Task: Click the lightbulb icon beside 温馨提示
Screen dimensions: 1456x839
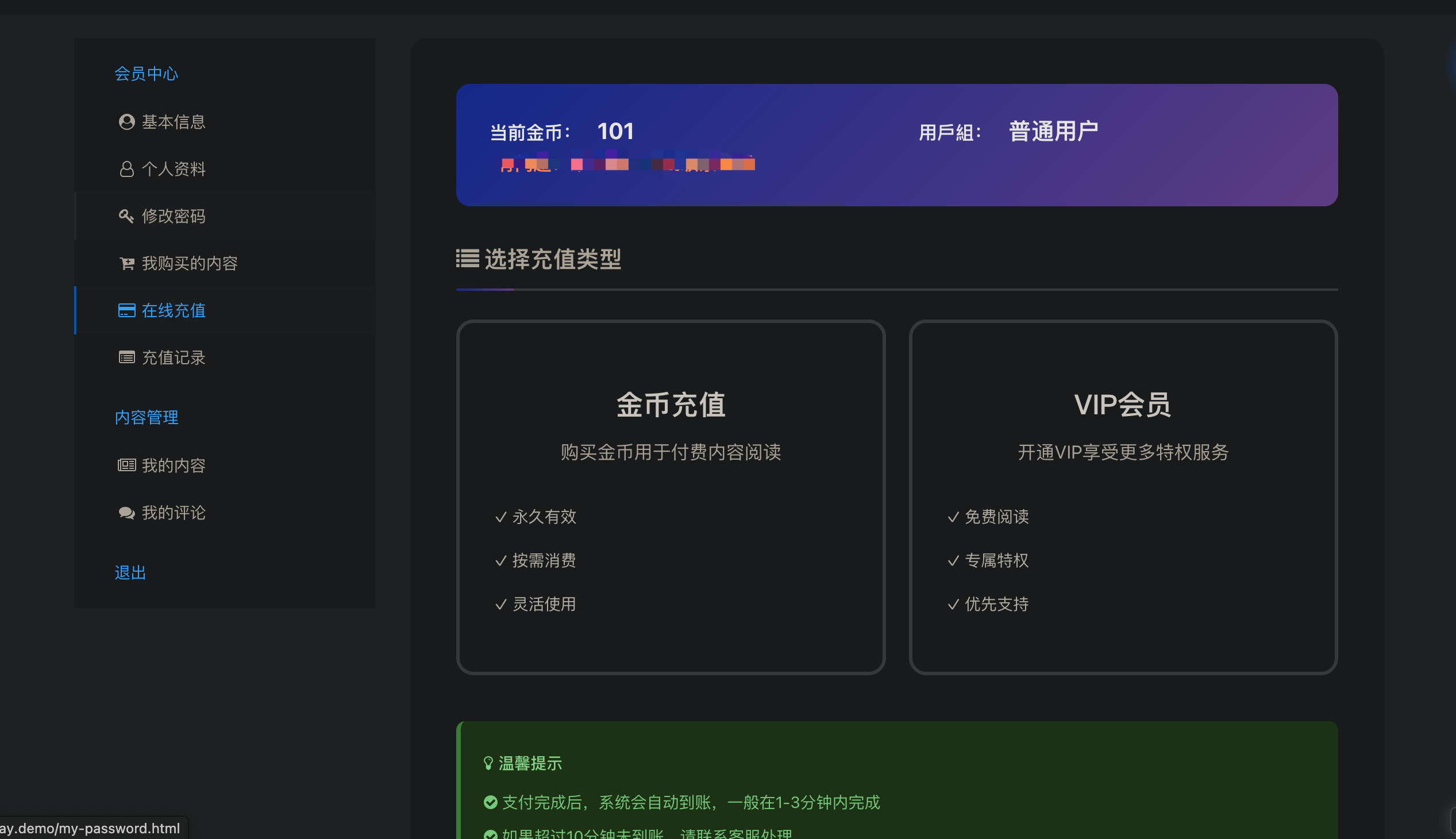Action: pyautogui.click(x=488, y=764)
